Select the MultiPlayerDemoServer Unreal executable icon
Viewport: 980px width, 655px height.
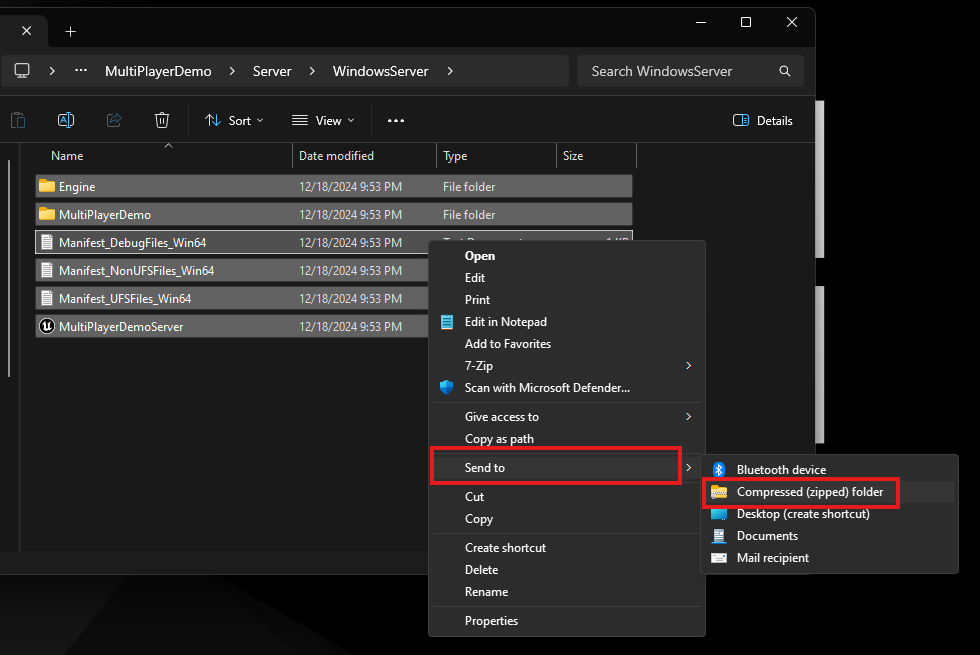tap(46, 326)
